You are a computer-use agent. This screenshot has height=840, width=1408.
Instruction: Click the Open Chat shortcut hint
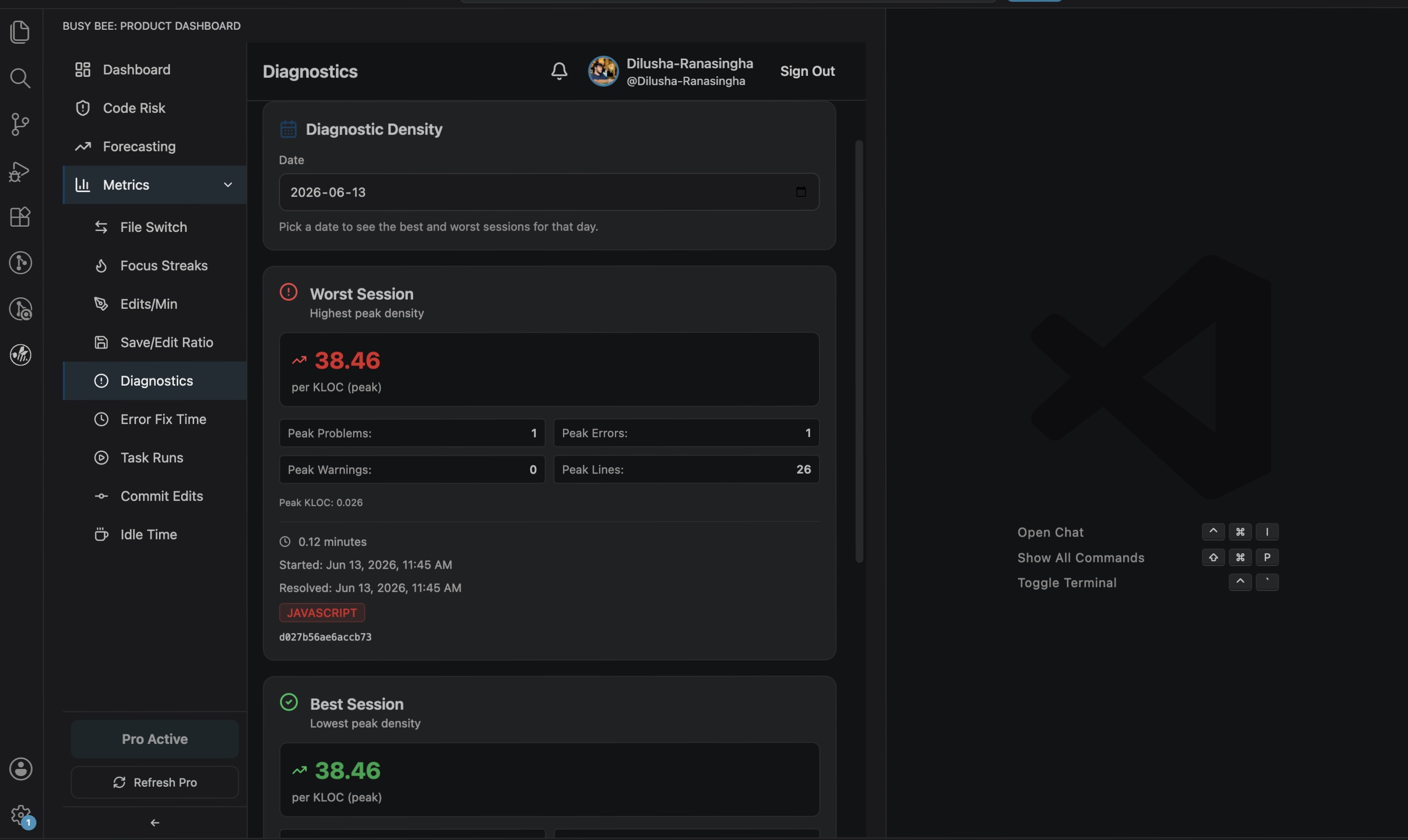[1050, 532]
